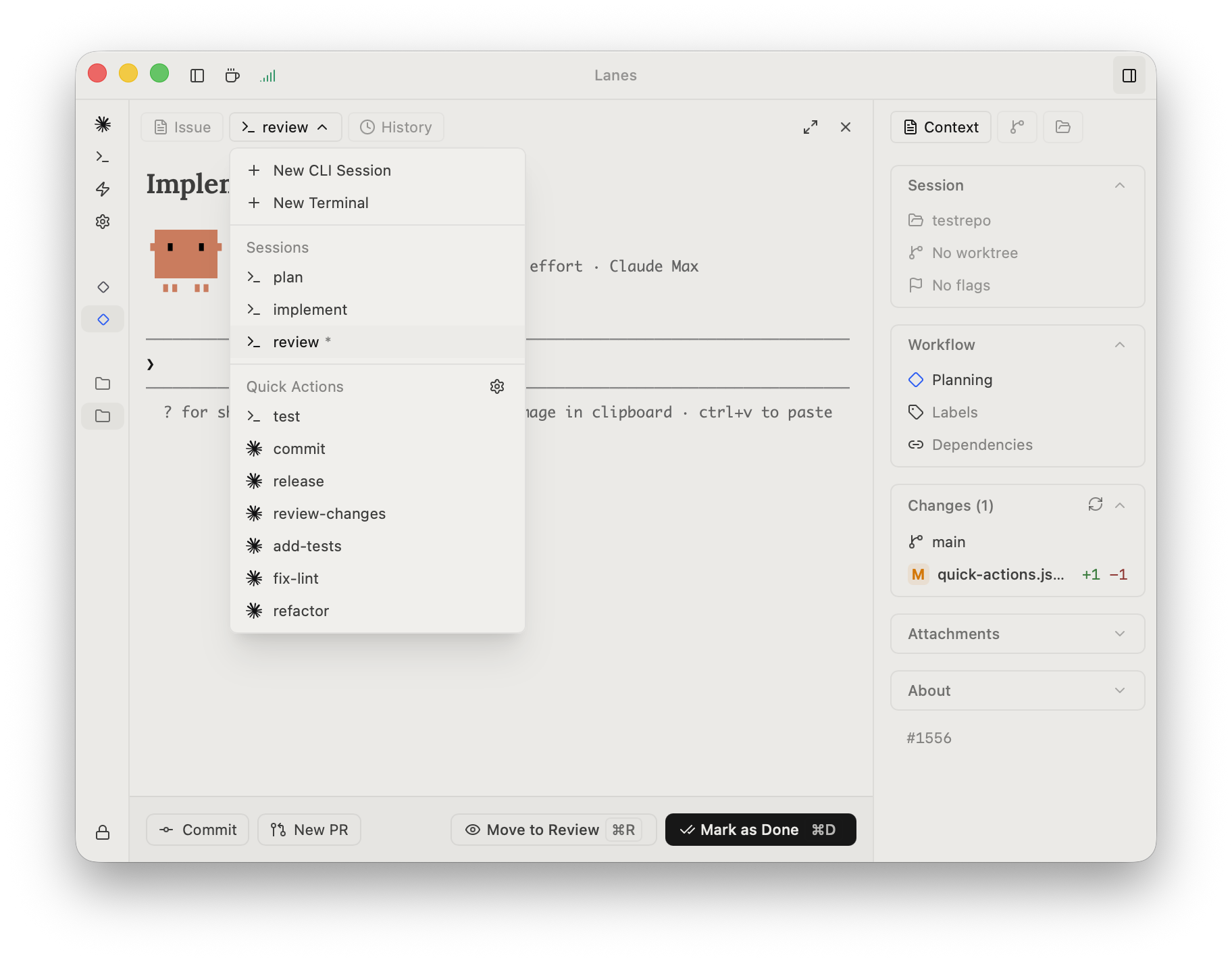Screen dimensions: 1232x962
Task: Click the lightning bolt icon in sidebar
Action: 103,189
